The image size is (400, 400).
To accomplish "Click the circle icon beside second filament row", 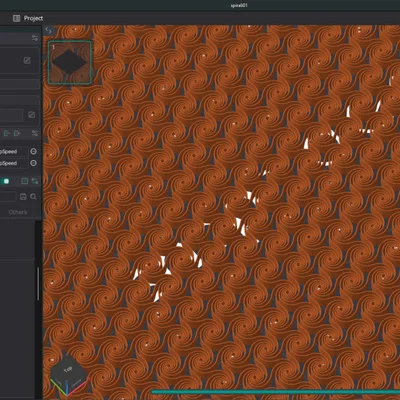I will click(33, 163).
